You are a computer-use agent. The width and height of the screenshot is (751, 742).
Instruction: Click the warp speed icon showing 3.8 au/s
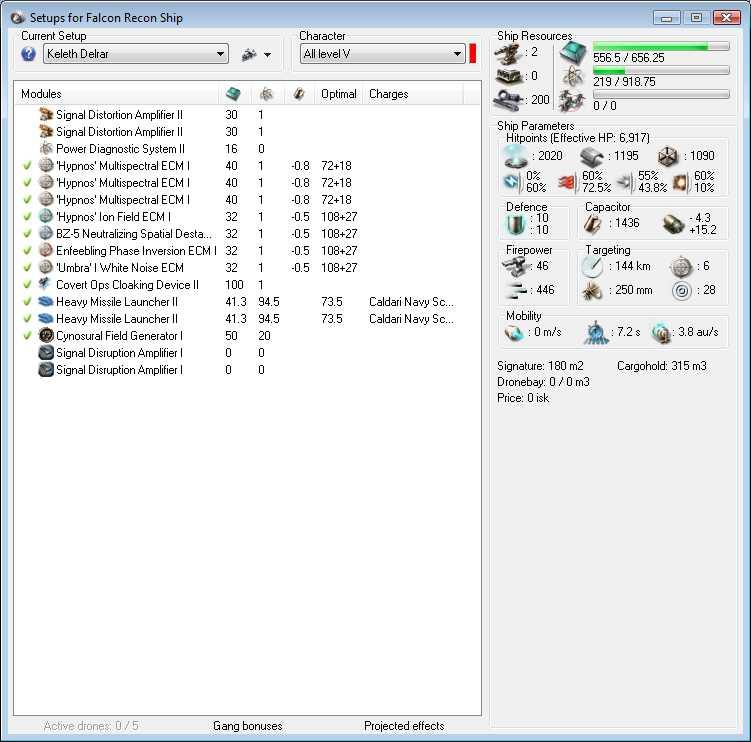point(661,332)
